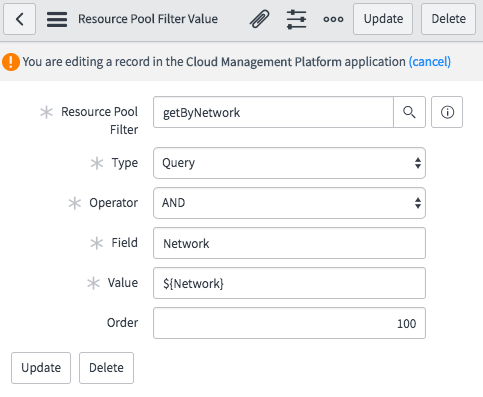Click the header Update button
Viewport: 483px width, 397px height.
(383, 19)
